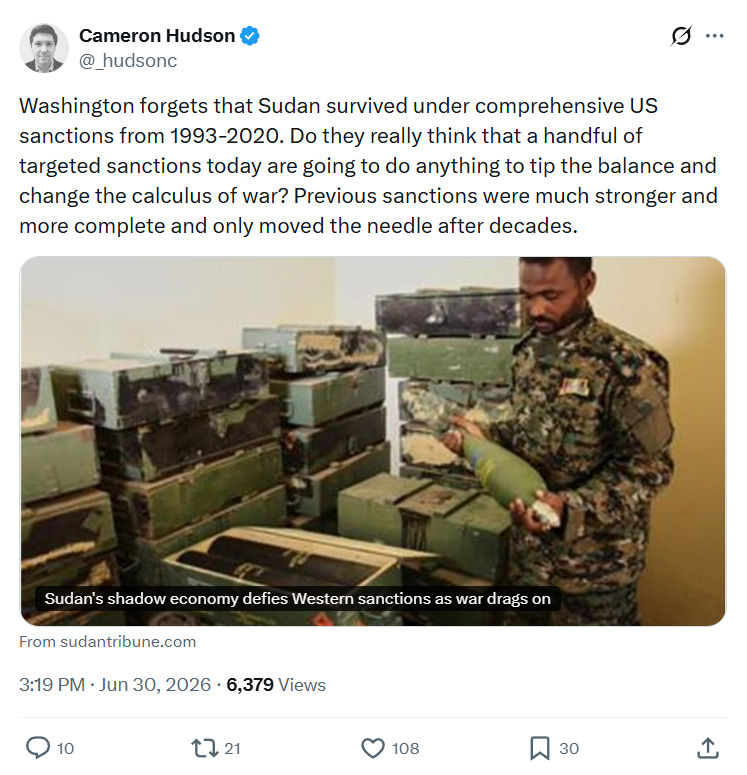Click the Grok slash-circle icon
This screenshot has width=747, height=775.
681,36
